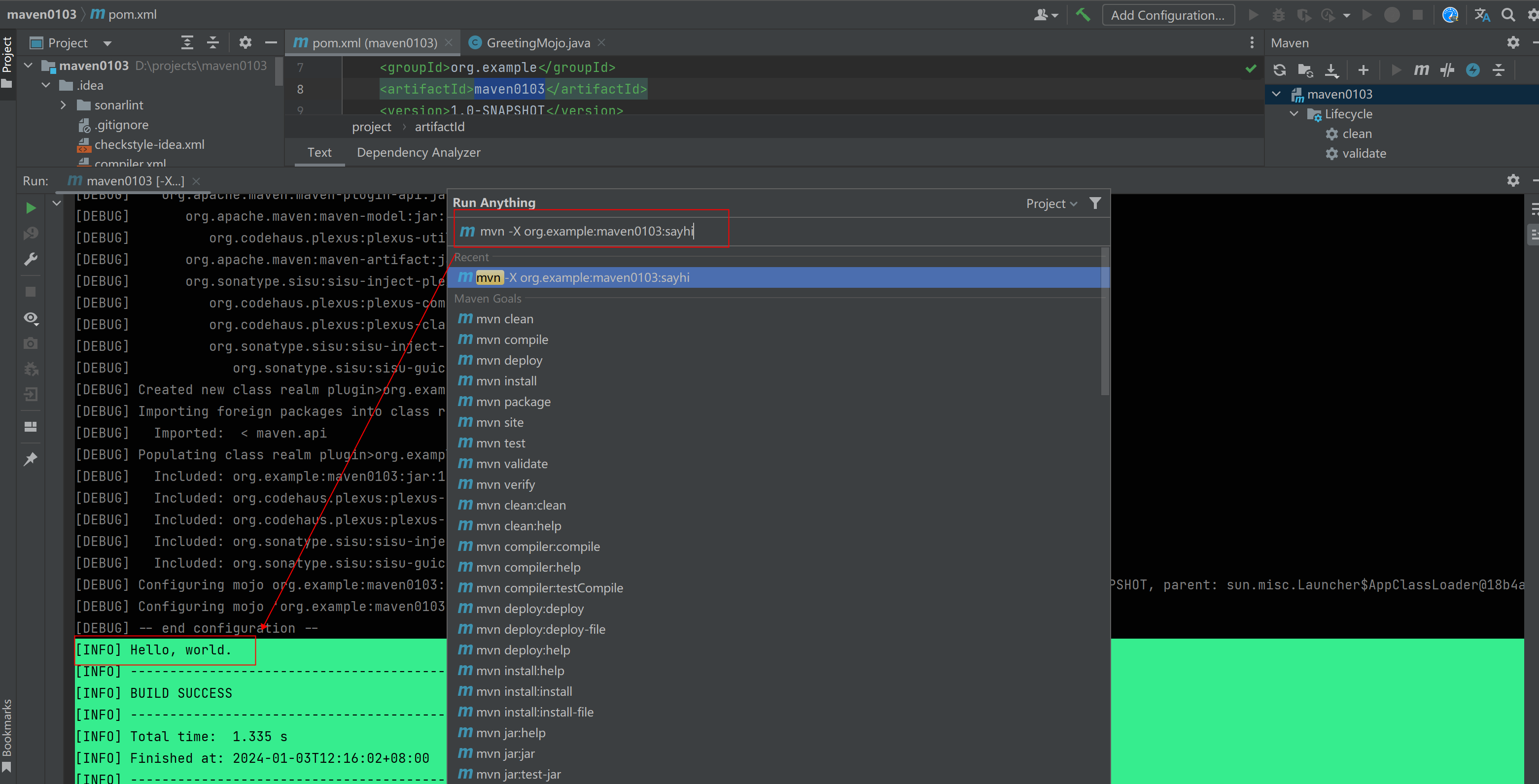Reload All Maven Projects icon
Viewport: 1539px width, 784px height.
click(1279, 70)
